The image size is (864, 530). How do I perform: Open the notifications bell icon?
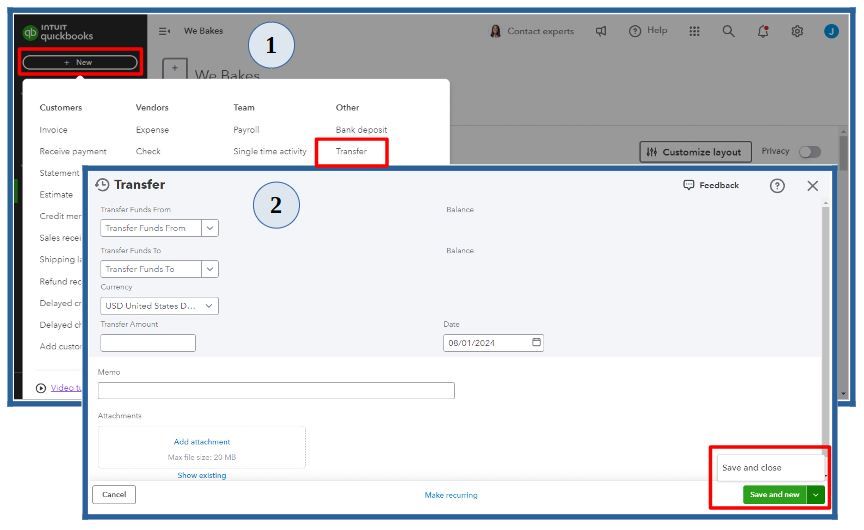point(763,31)
